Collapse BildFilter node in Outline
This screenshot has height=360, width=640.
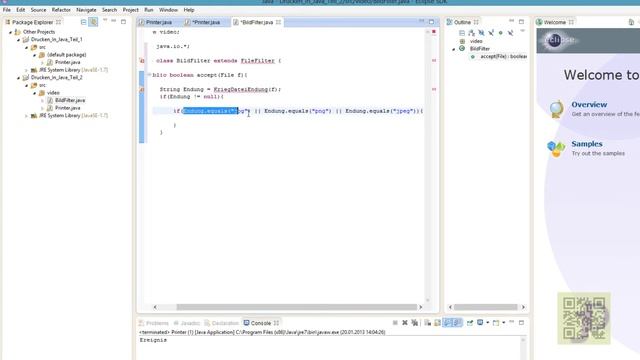tap(453, 49)
